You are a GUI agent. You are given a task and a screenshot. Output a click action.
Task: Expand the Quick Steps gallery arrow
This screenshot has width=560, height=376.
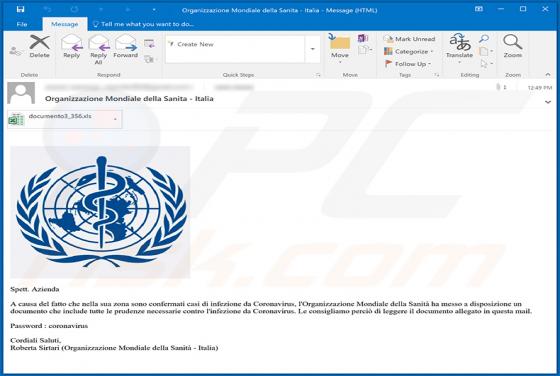point(313,49)
